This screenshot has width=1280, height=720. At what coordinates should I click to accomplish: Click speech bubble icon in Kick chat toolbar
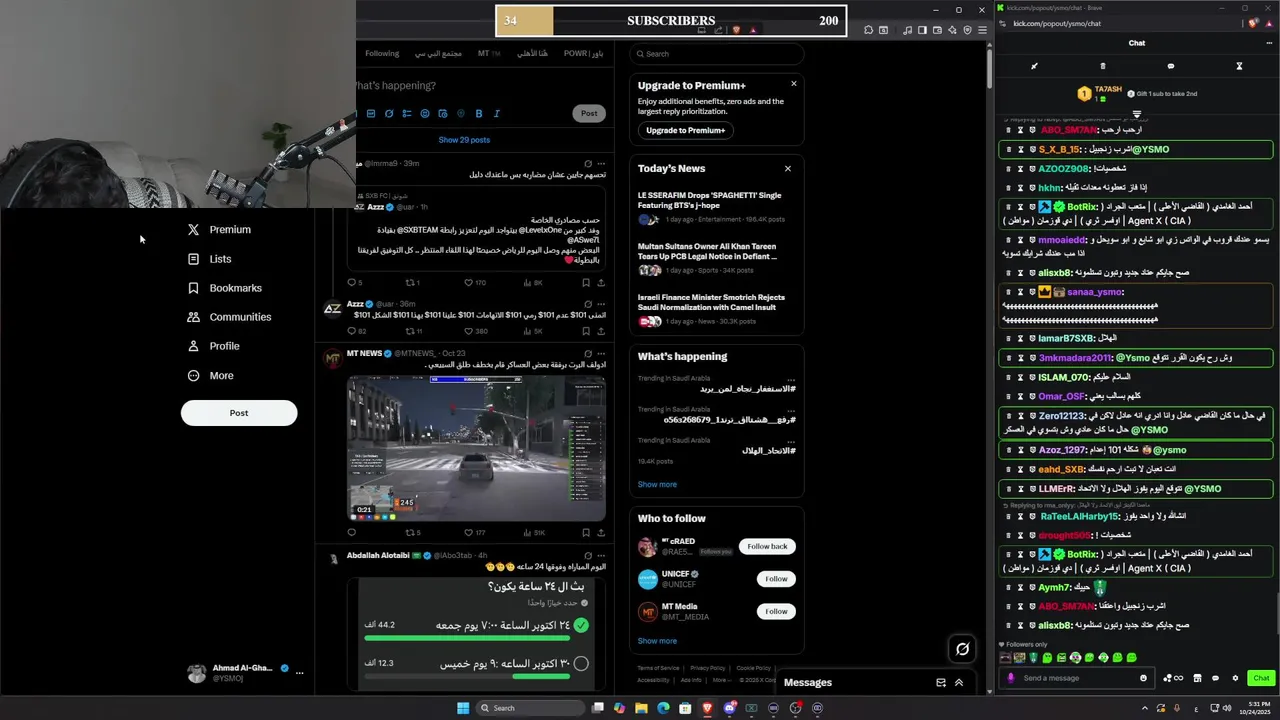coord(1171,66)
